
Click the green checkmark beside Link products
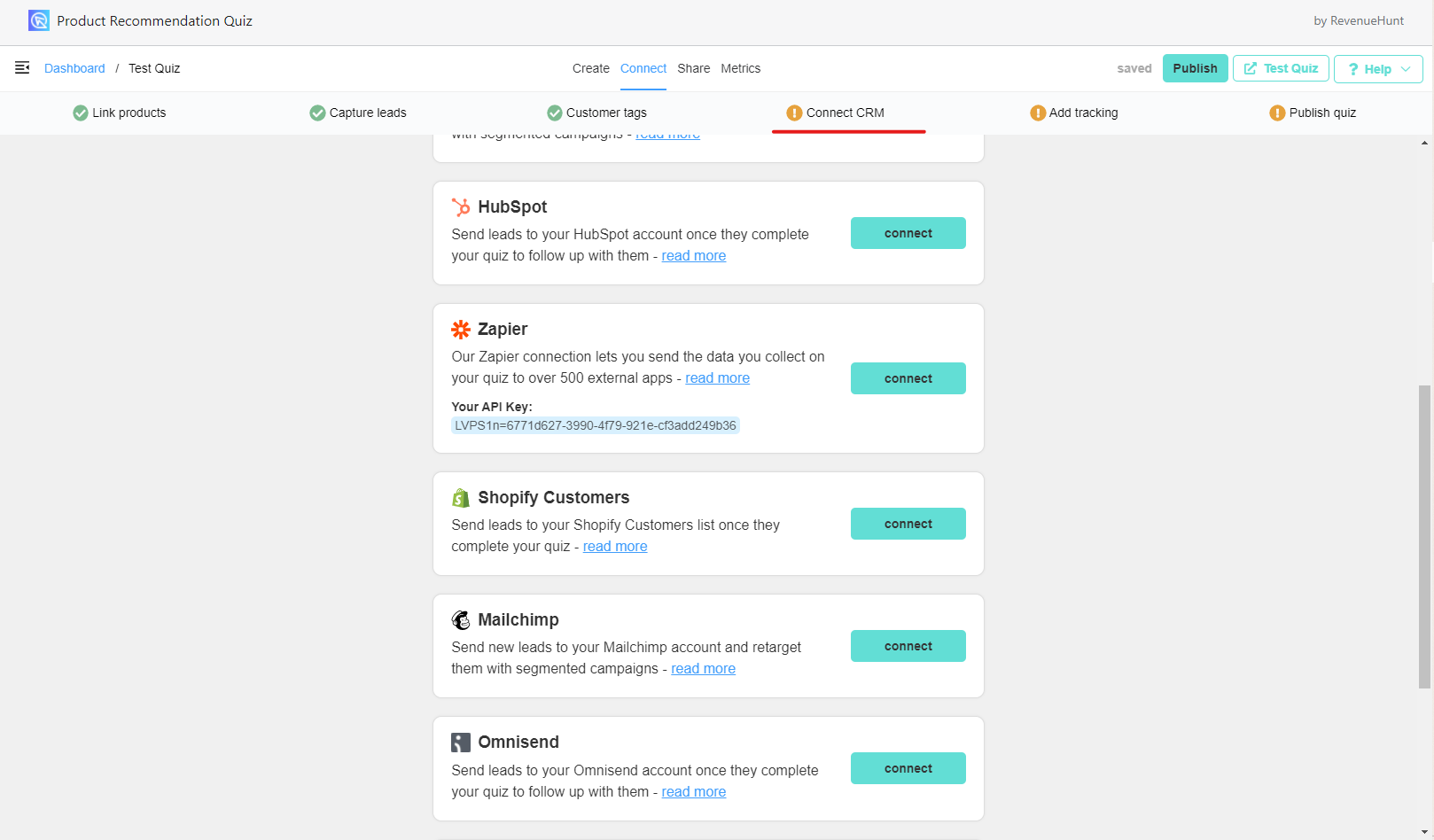pos(81,113)
